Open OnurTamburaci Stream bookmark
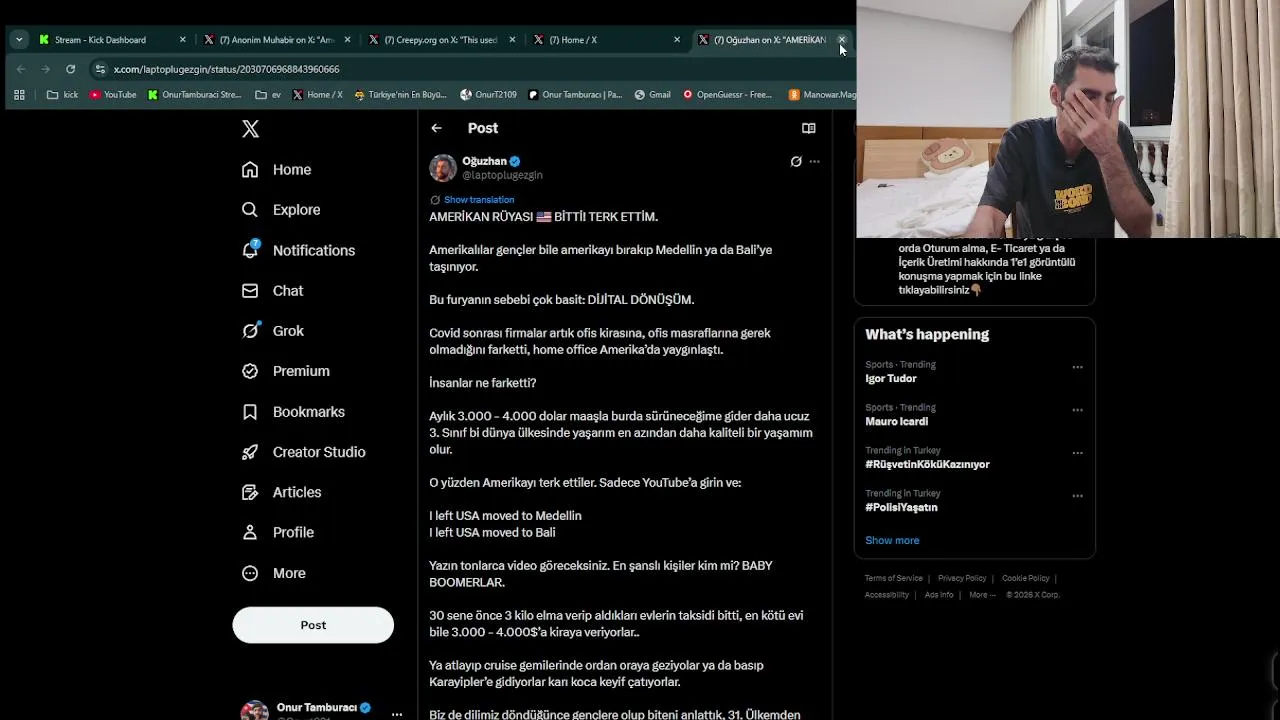The width and height of the screenshot is (1280, 720). (x=194, y=95)
